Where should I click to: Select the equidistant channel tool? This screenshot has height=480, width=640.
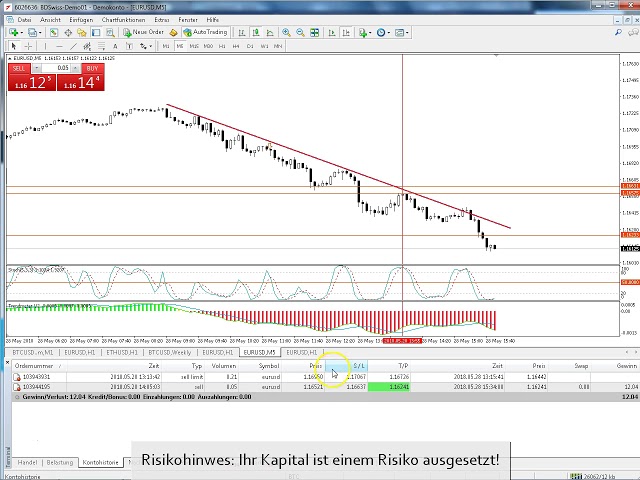coord(87,46)
